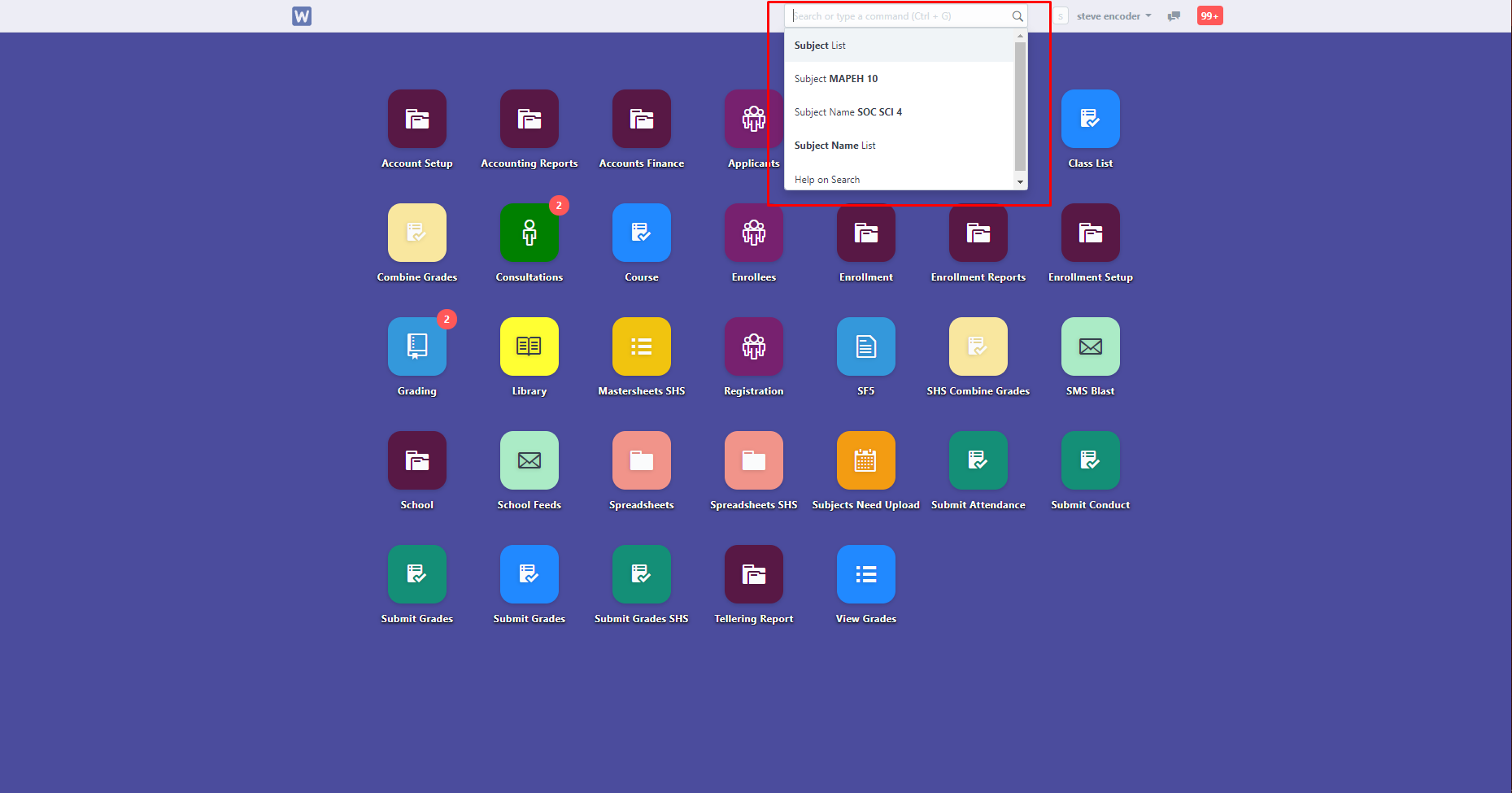Open the chat messages icon
The height and width of the screenshot is (793, 1512).
coord(1174,16)
